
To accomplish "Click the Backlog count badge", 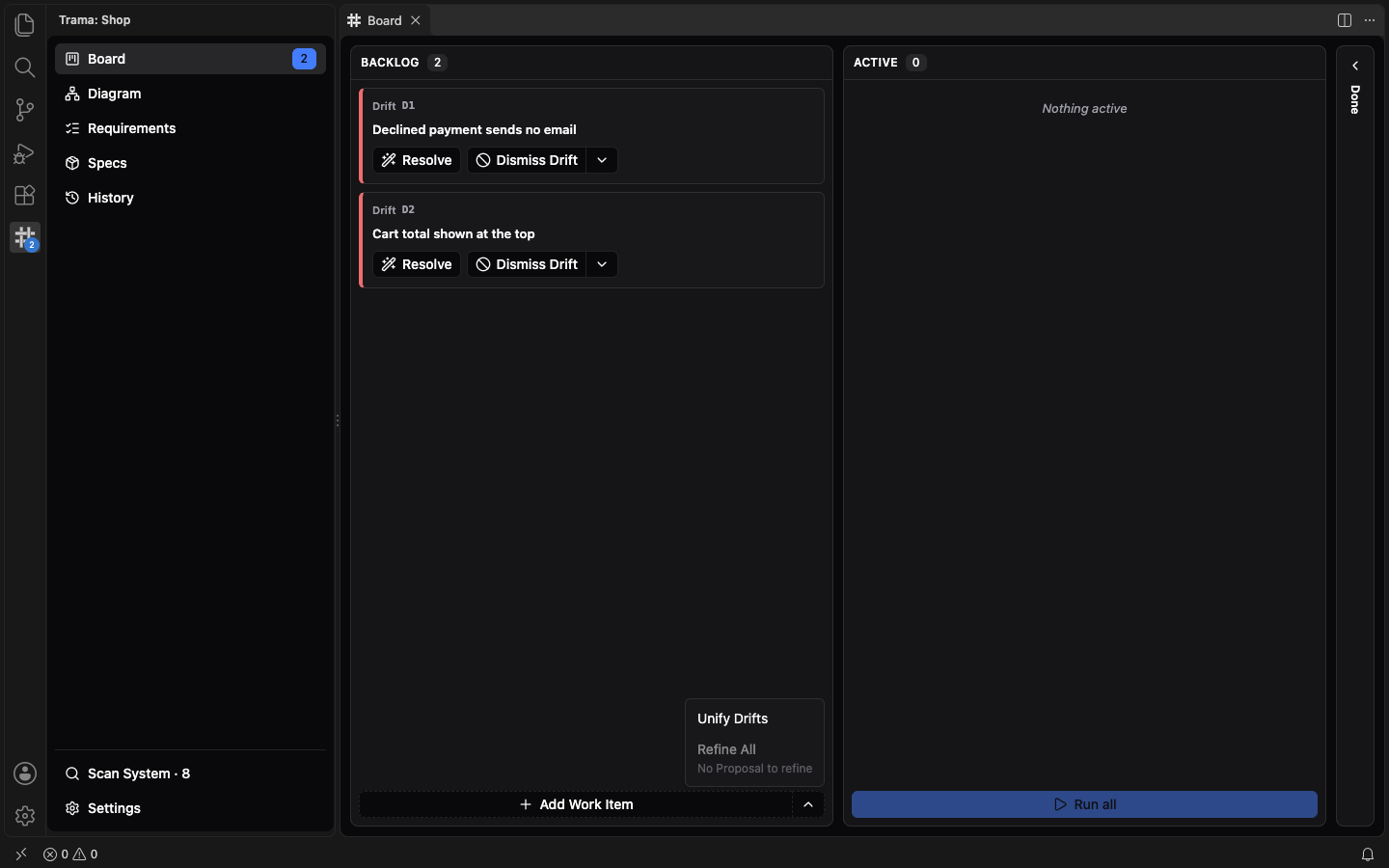I will [437, 63].
